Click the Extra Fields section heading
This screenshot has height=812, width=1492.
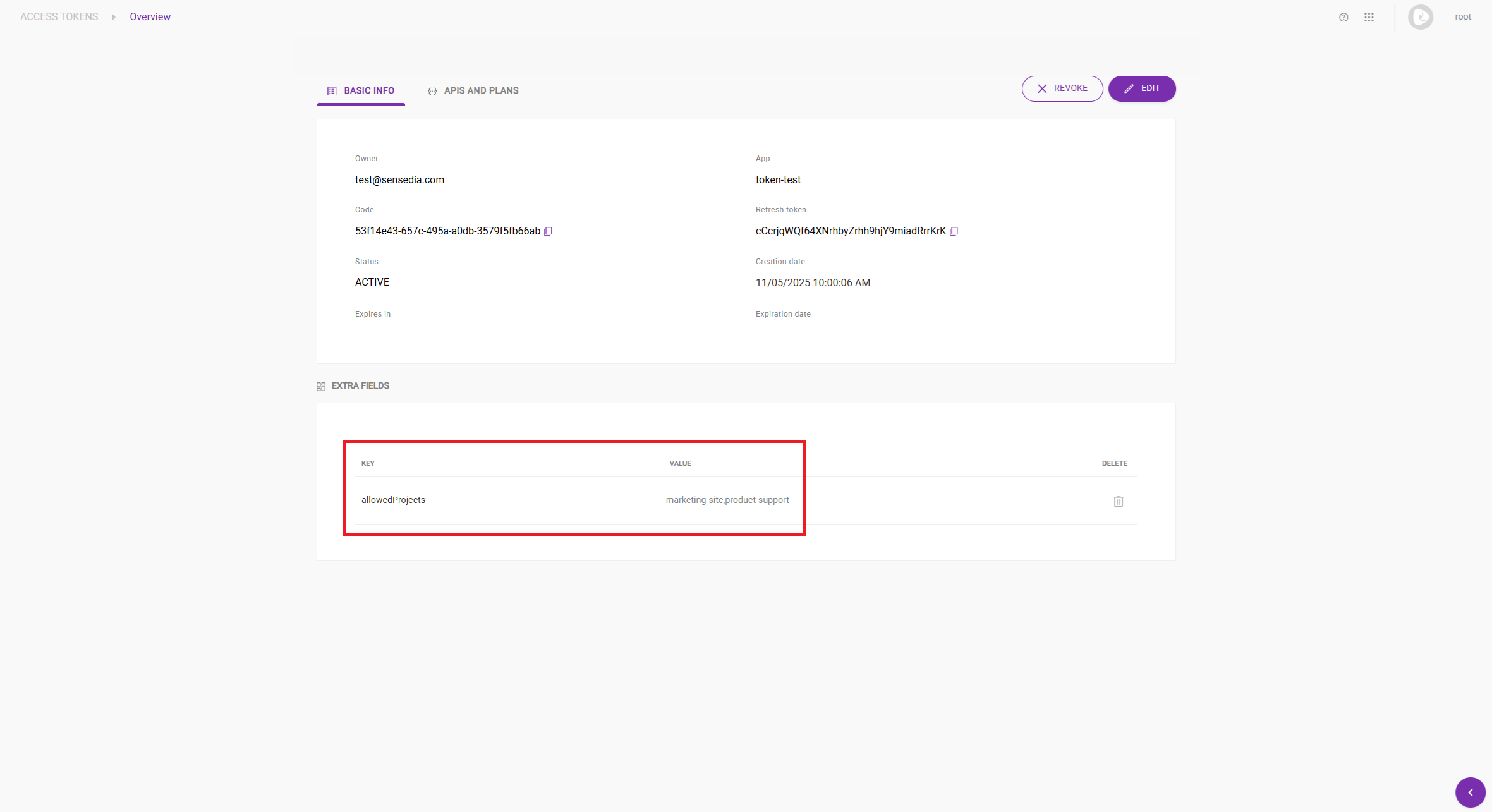tap(360, 385)
